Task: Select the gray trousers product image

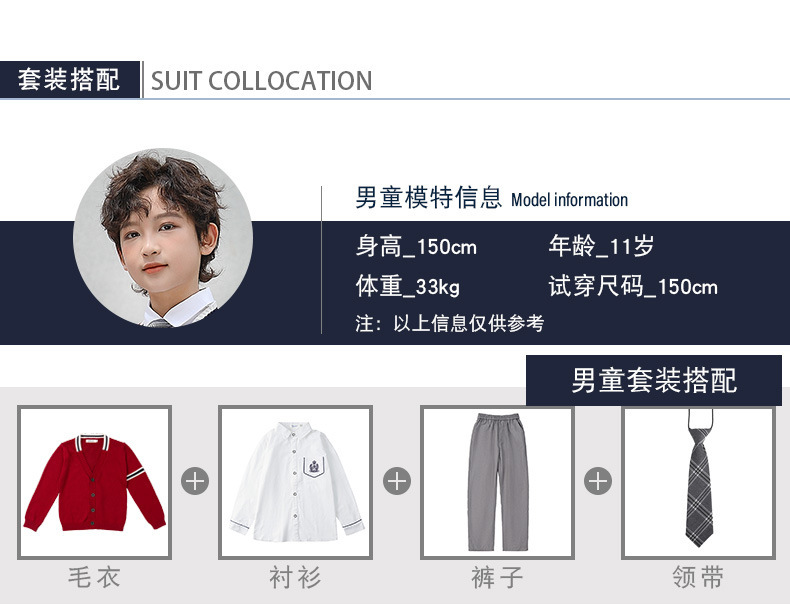Action: pos(497,482)
